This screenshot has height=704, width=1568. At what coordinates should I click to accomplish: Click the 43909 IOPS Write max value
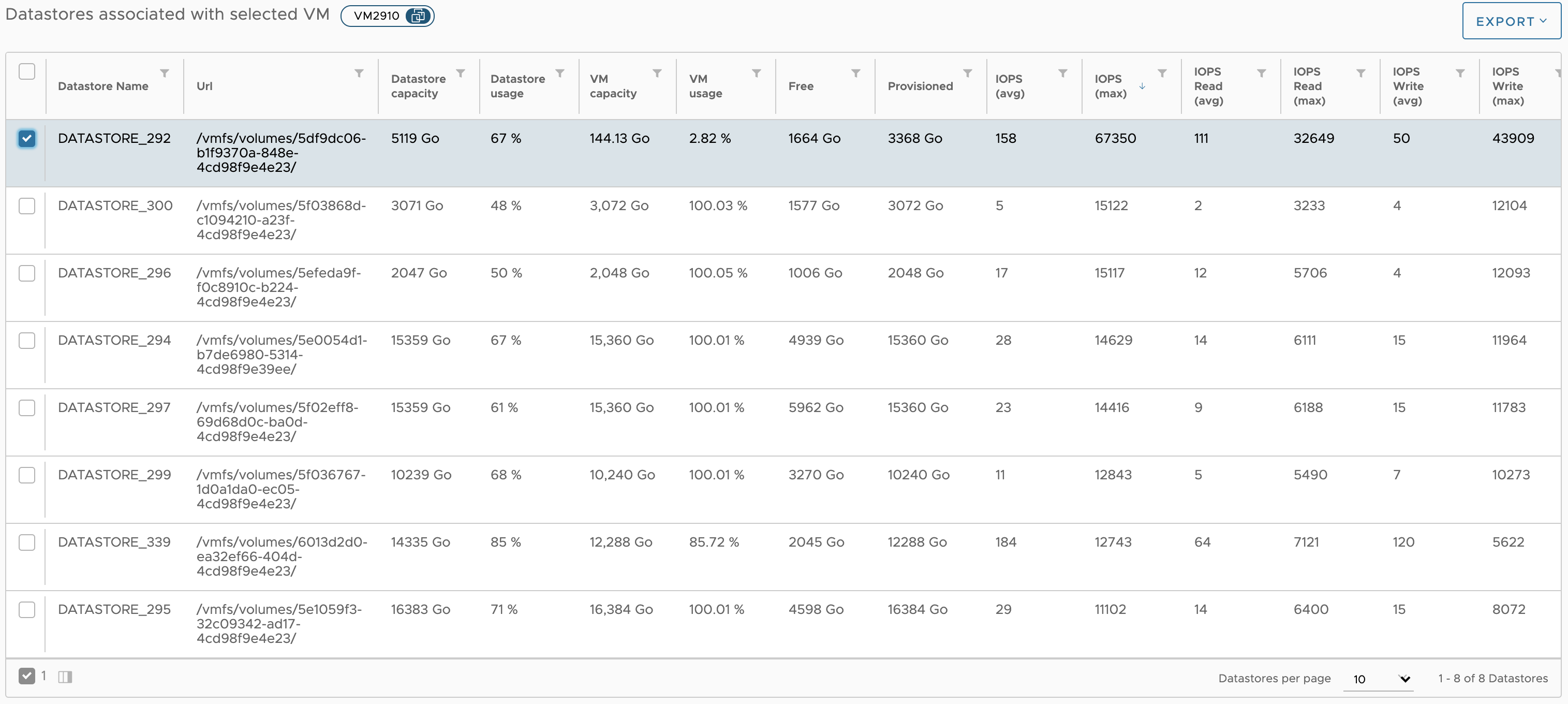tap(1513, 138)
